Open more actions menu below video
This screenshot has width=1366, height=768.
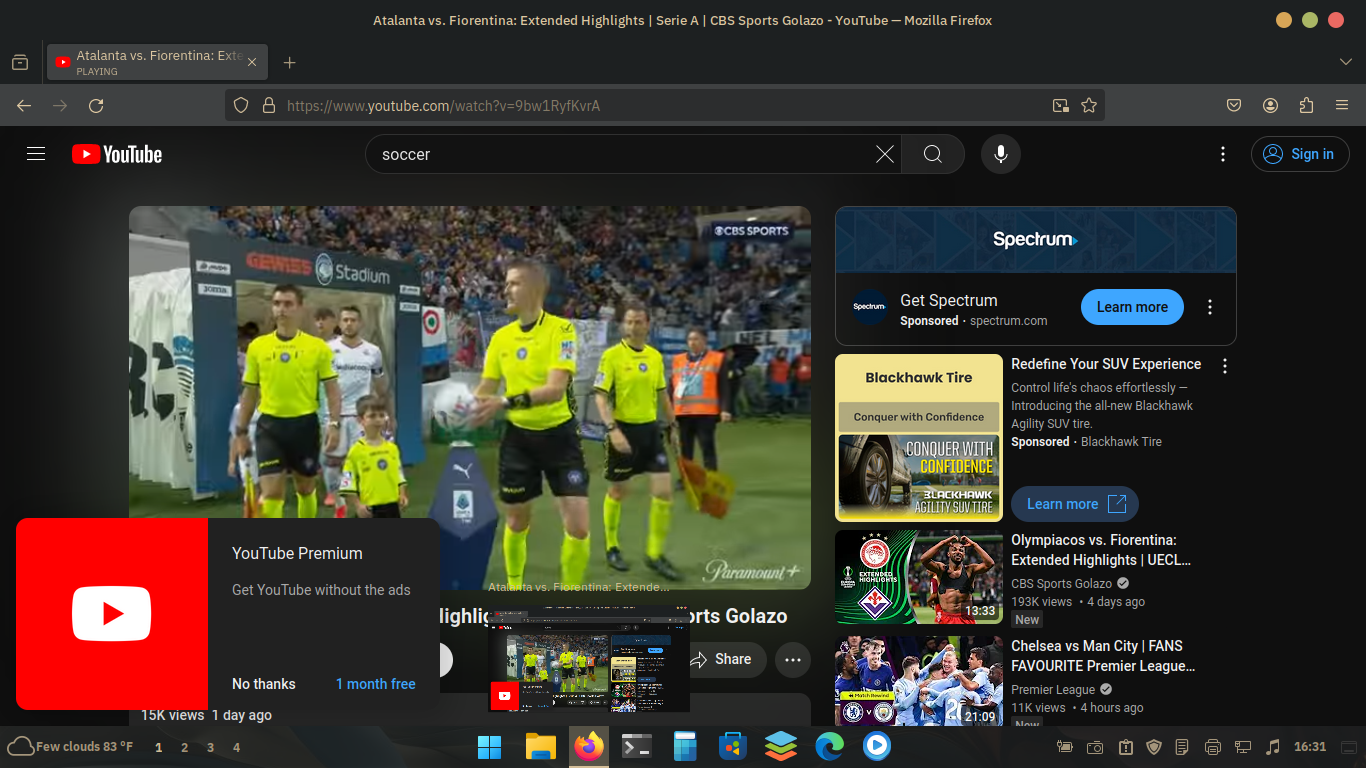[793, 659]
